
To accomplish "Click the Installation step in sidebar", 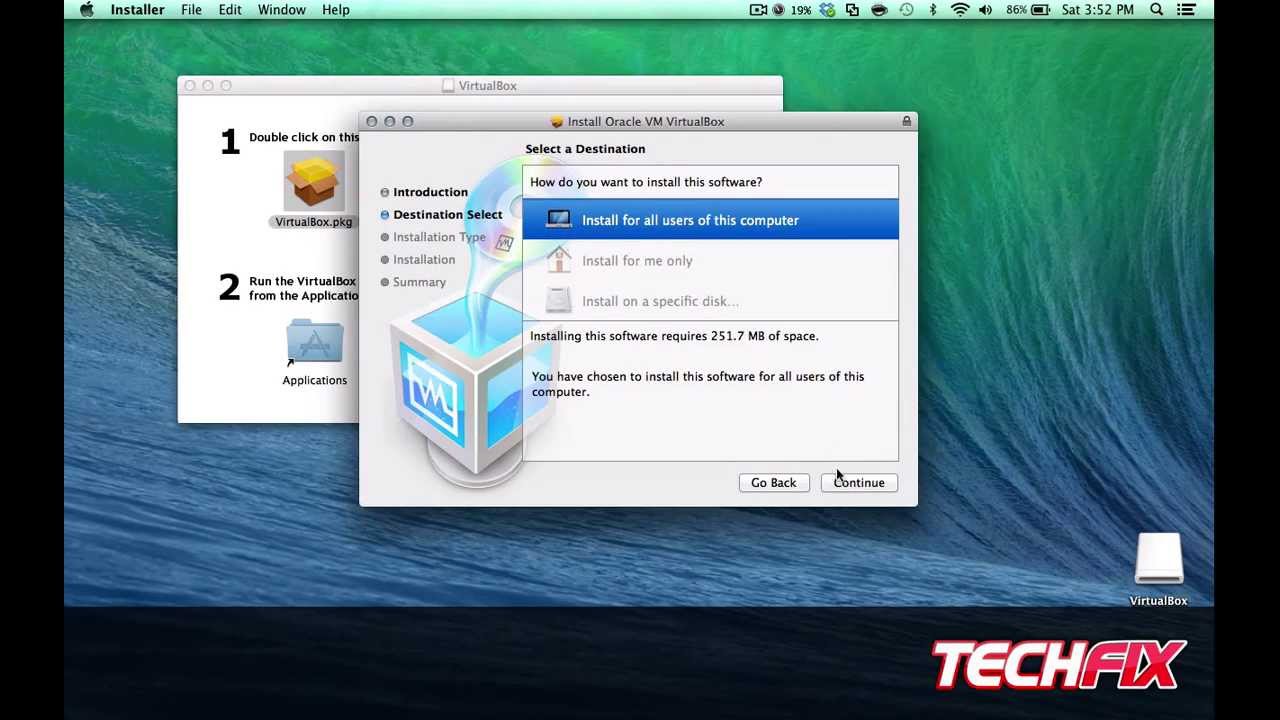I will [x=424, y=260].
